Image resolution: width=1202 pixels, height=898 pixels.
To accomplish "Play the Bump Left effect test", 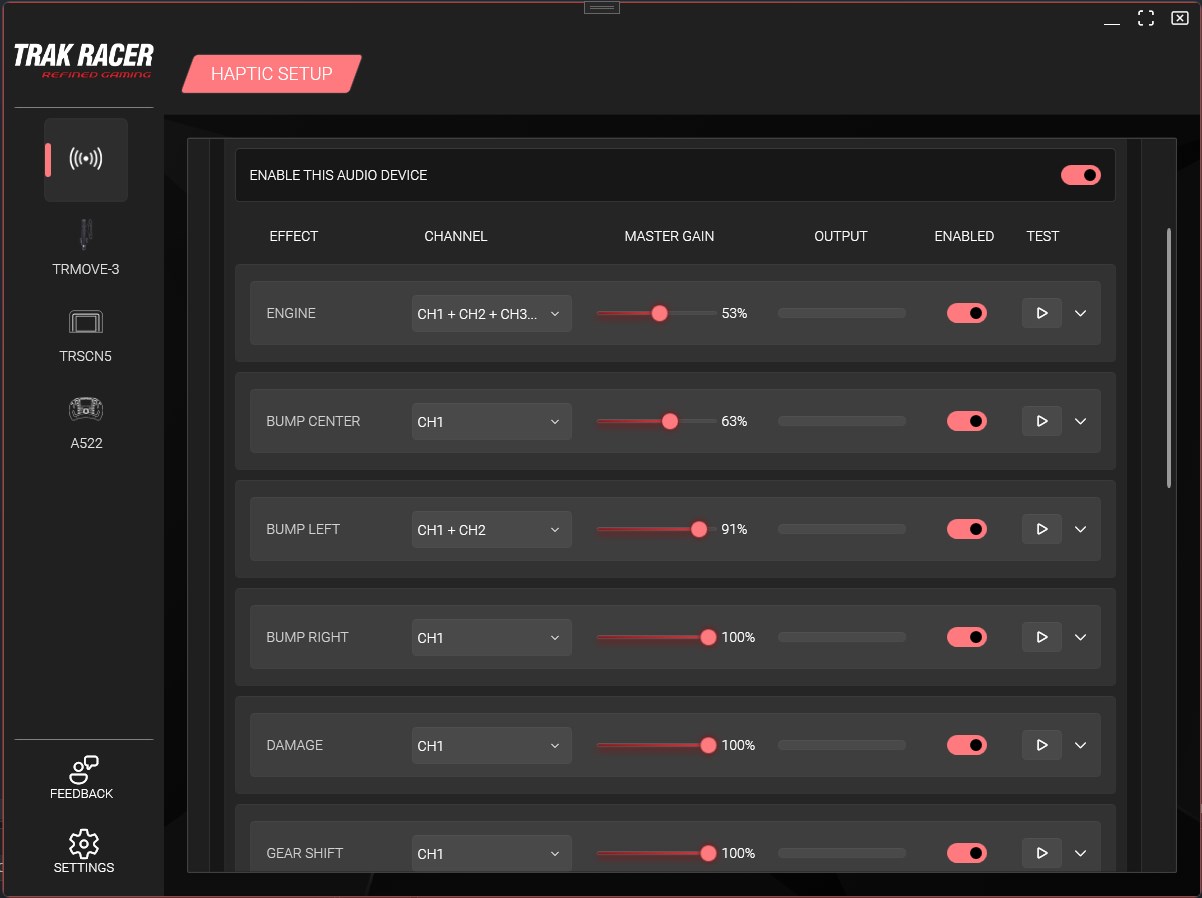I will (x=1042, y=529).
